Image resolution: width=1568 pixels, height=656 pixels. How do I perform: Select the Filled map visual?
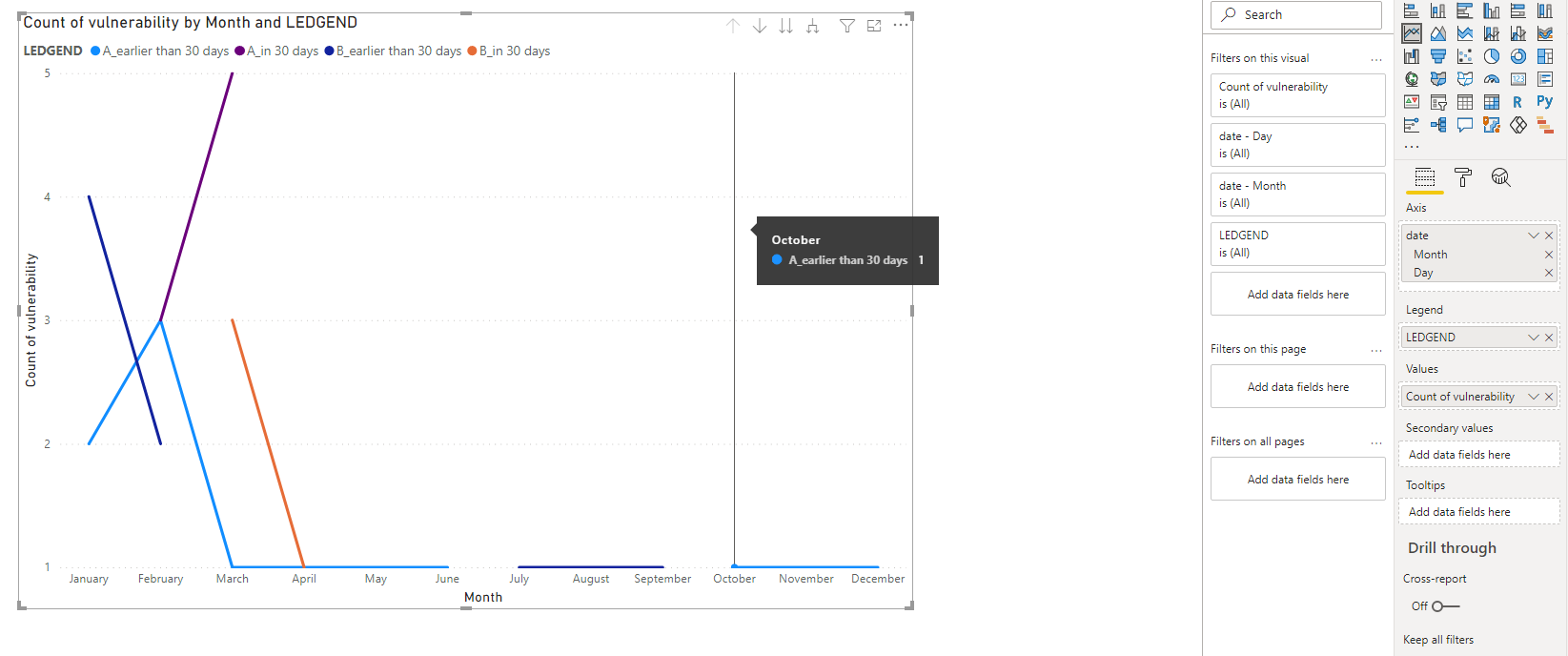1438,79
